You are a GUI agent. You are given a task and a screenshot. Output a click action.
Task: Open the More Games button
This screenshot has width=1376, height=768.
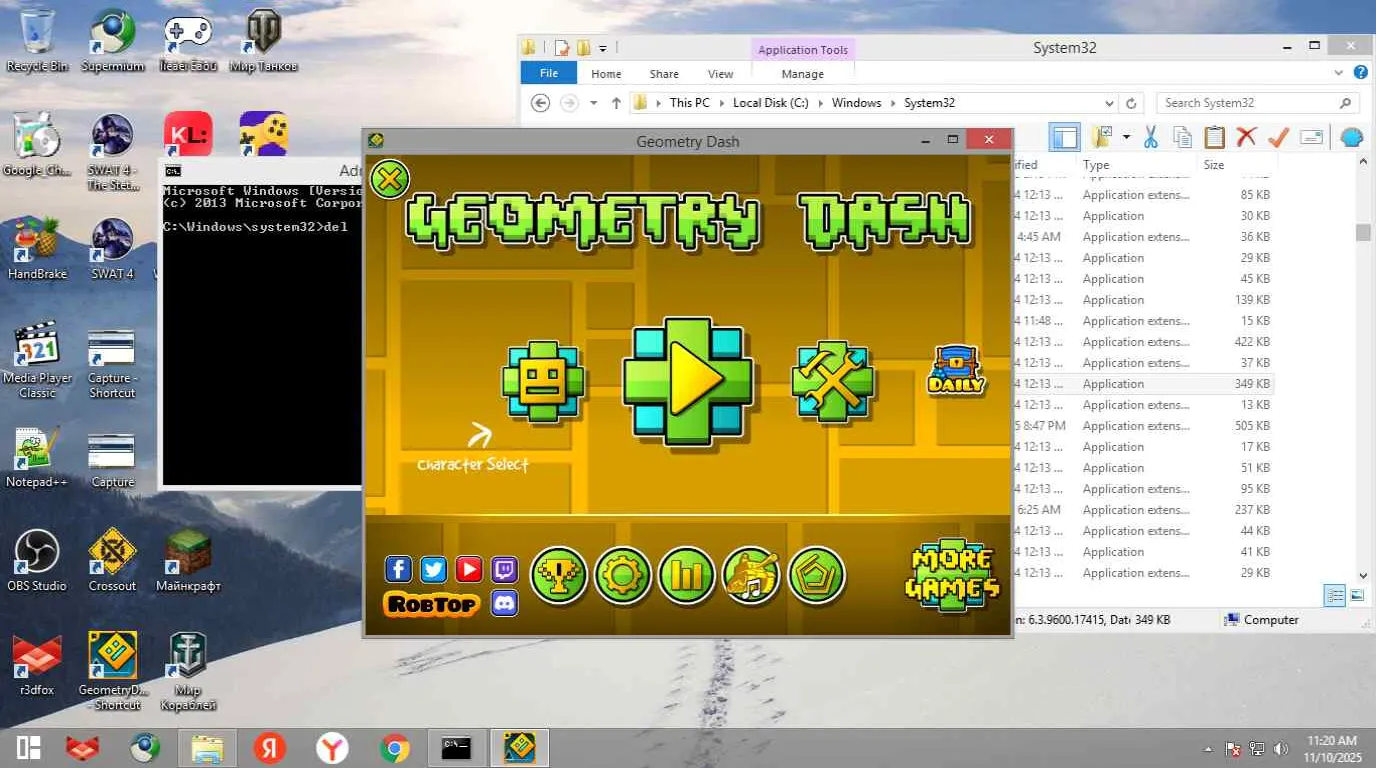(x=953, y=574)
